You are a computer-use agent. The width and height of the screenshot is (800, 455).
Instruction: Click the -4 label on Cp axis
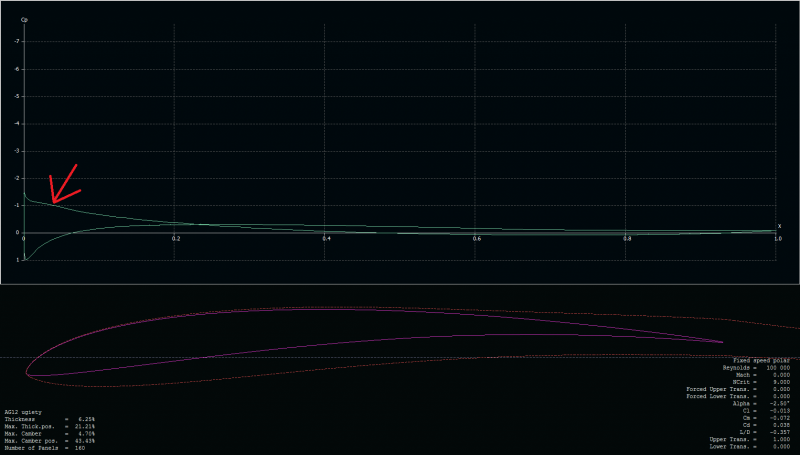[x=17, y=123]
